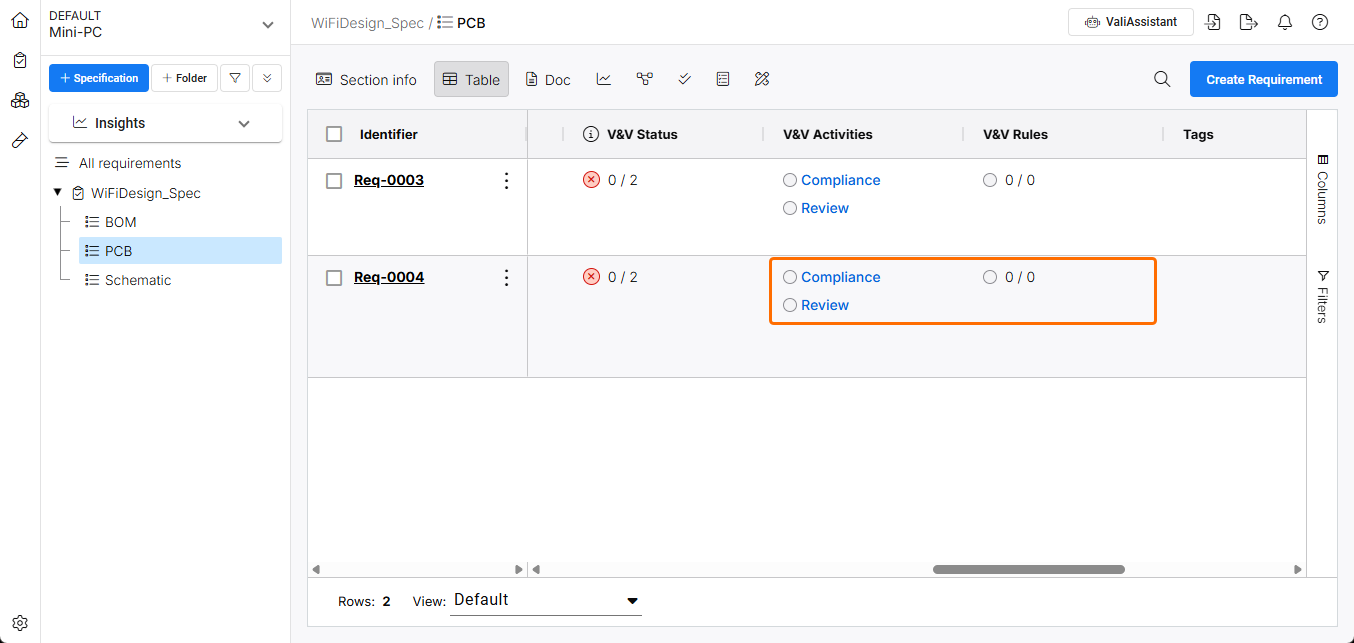Click the help question mark icon
Image resolution: width=1354 pixels, height=643 pixels.
[1320, 22]
